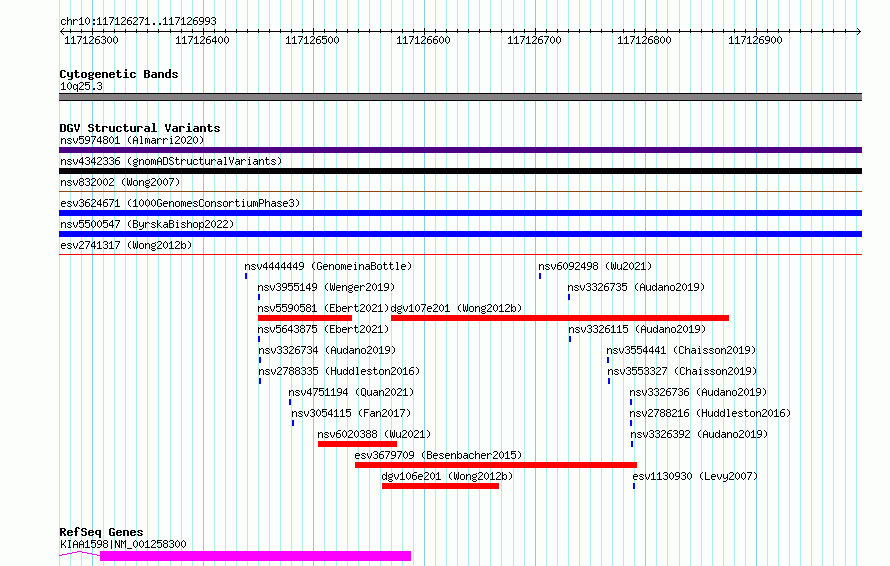This screenshot has height=566, width=890.
Task: Open the nsv832002 (Wong2007) label
Action: coord(120,182)
